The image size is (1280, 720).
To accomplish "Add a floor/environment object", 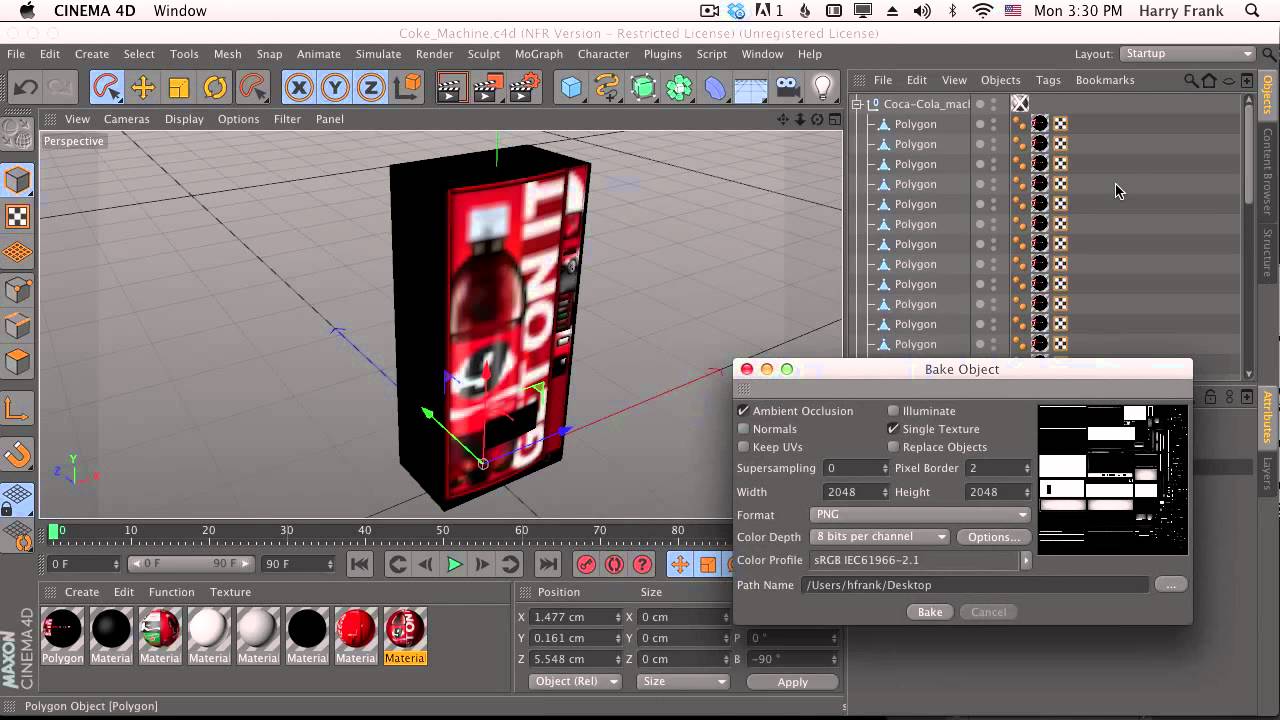I will click(x=751, y=88).
